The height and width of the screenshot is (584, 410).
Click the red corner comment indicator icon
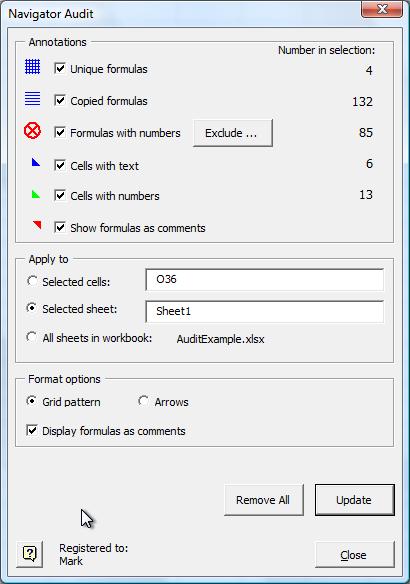click(37, 225)
